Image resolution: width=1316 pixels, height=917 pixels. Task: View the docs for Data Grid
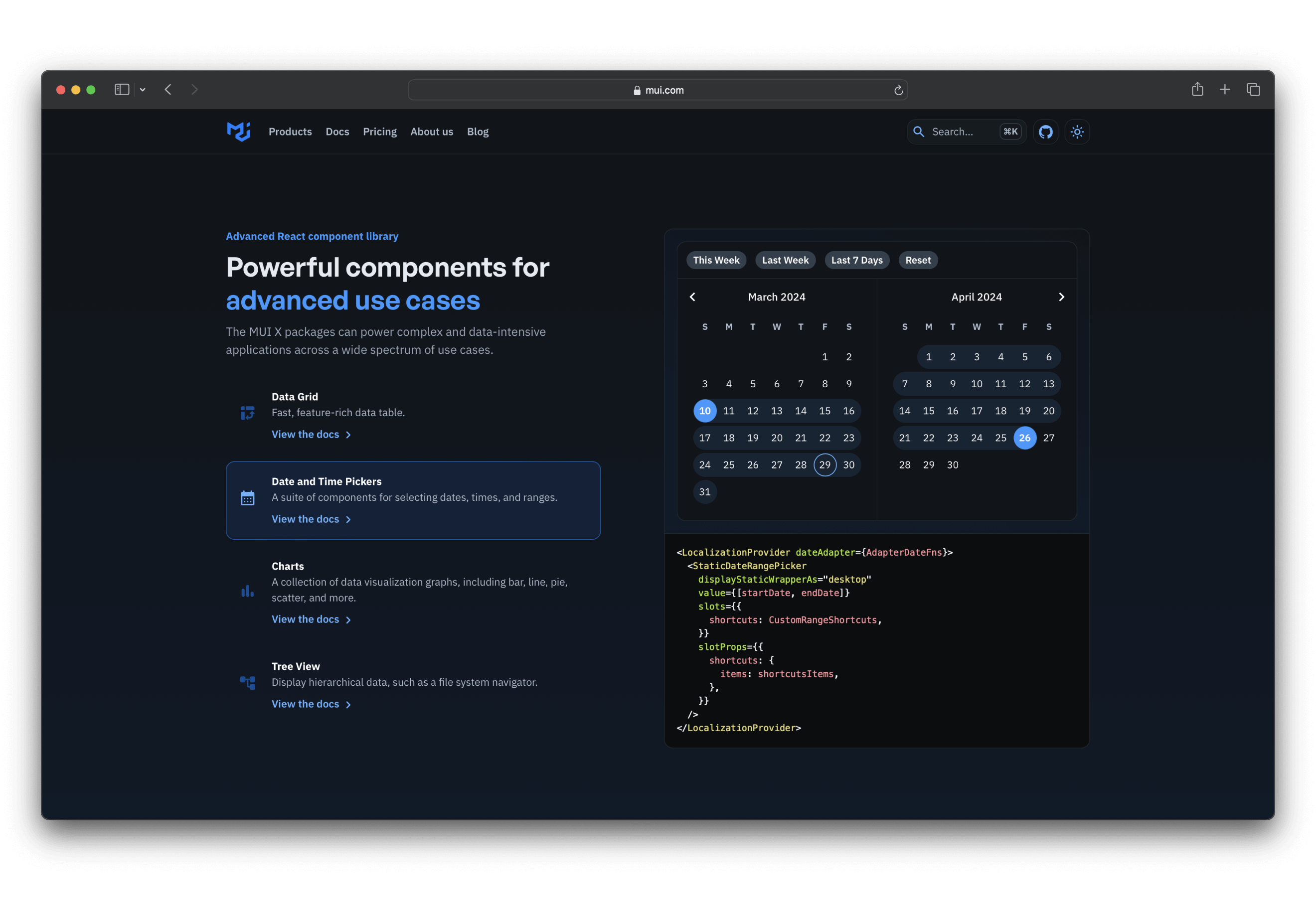[311, 435]
